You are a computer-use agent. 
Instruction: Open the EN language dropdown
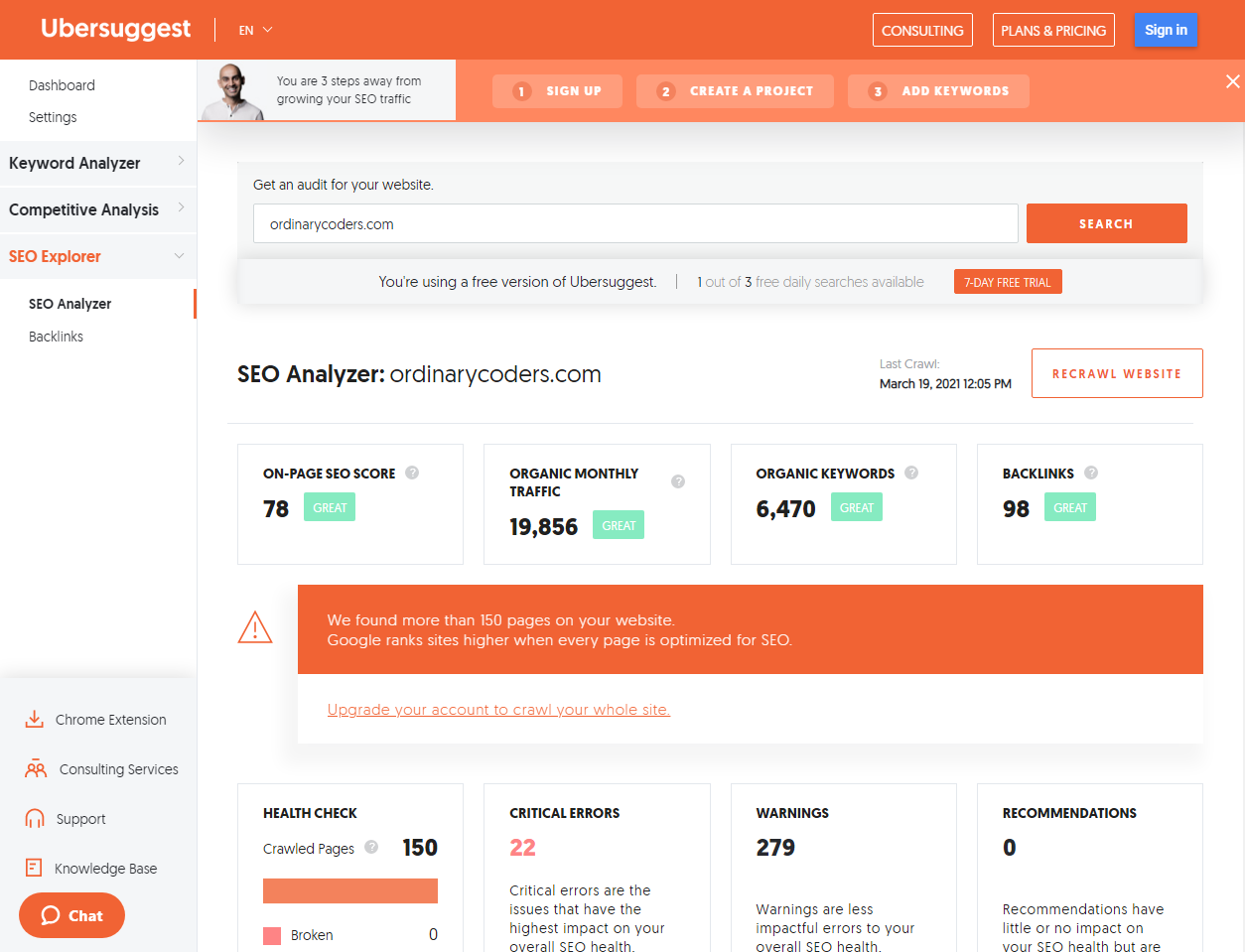tap(255, 31)
